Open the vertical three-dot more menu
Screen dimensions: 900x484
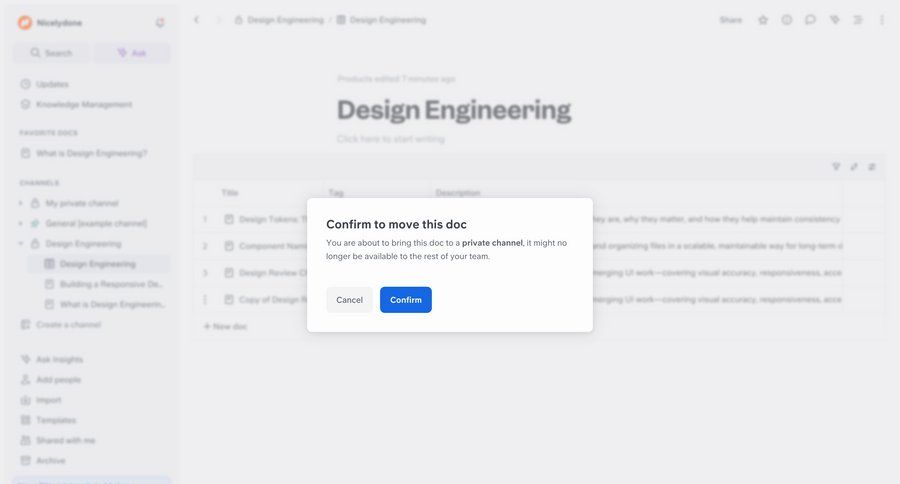point(881,20)
